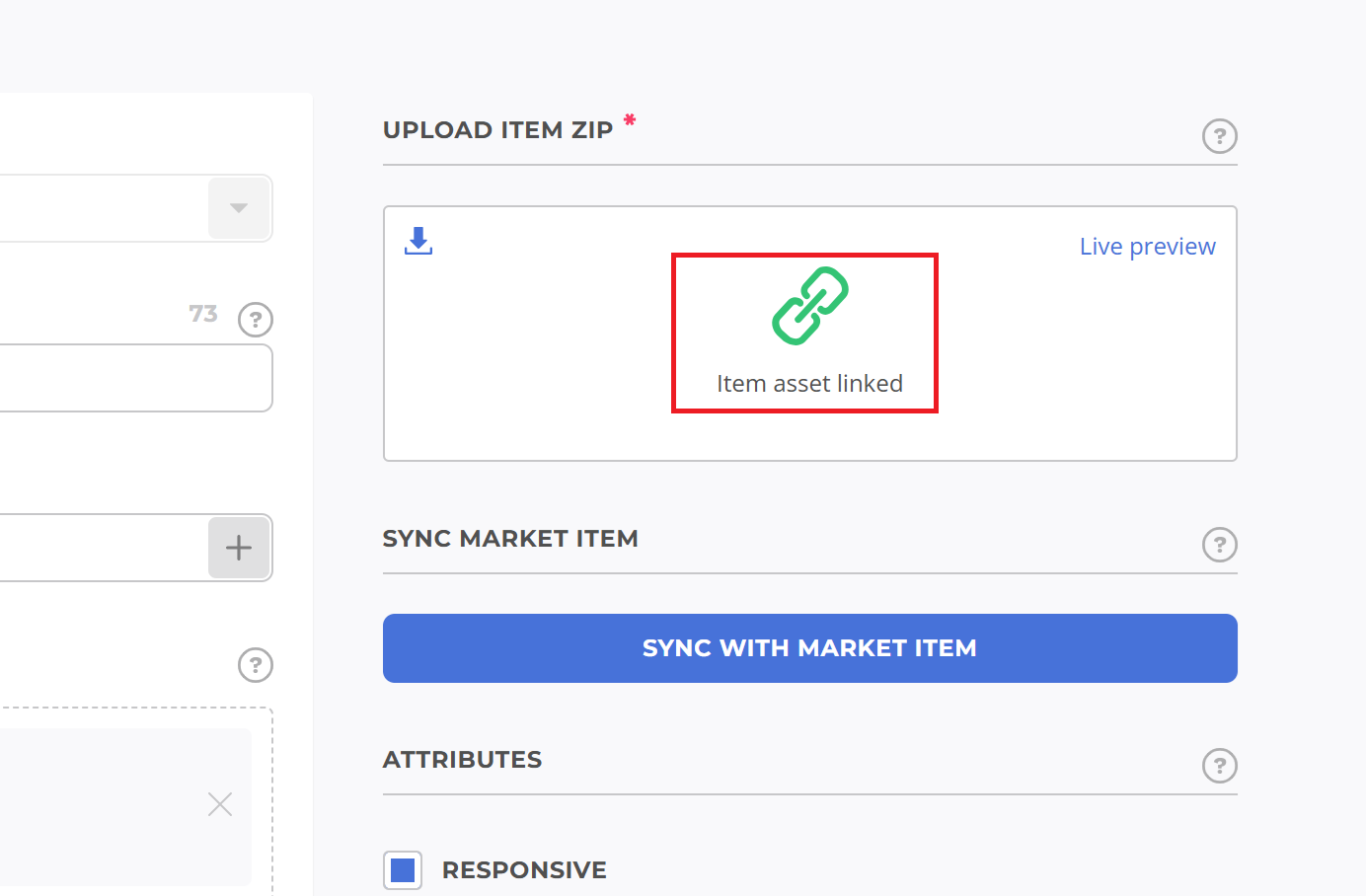Screen dimensions: 1366x896
Task: Click help icon next to 73 counter
Action: 256,320
